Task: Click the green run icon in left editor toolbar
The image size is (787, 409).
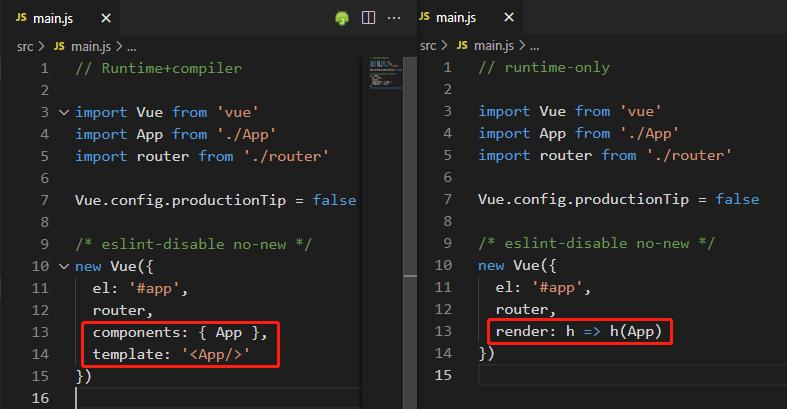Action: tap(342, 19)
